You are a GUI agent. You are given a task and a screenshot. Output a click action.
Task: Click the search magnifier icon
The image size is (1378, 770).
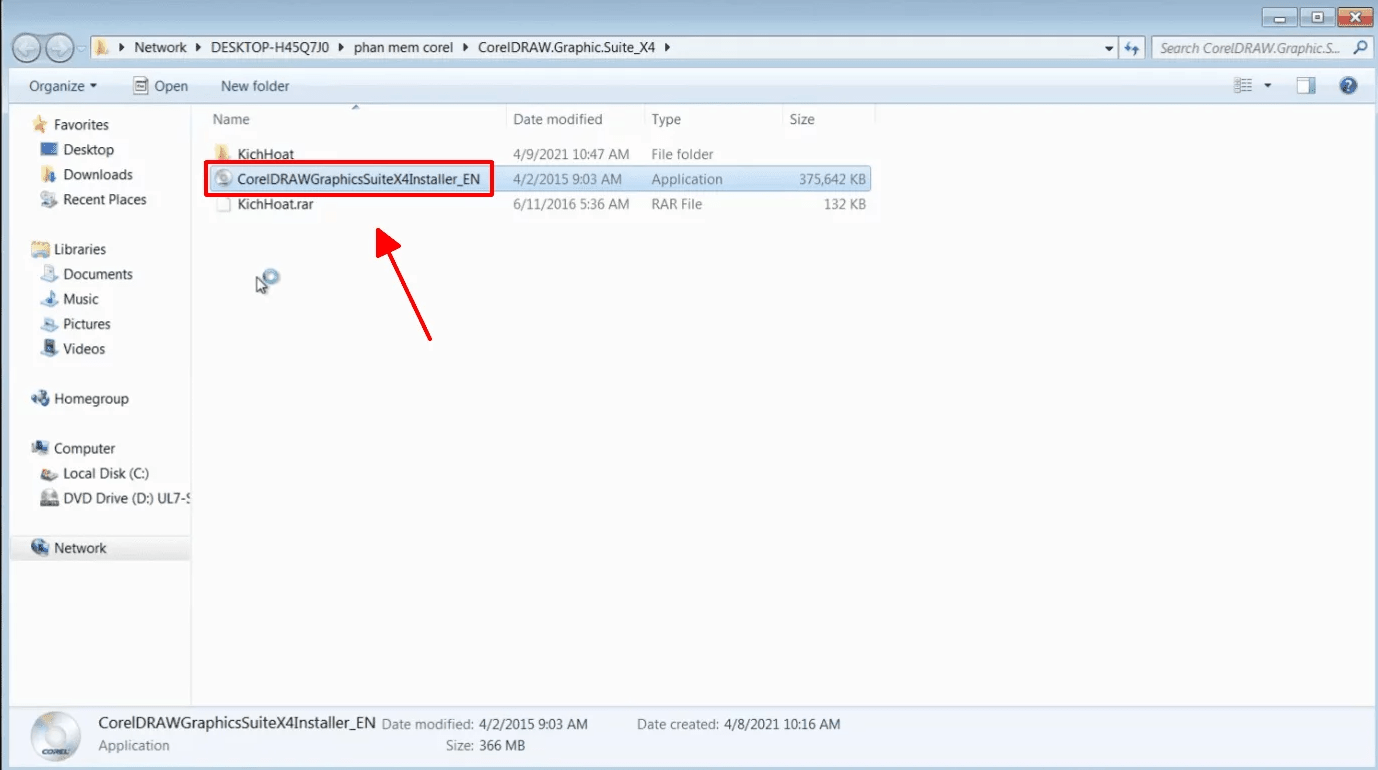tap(1361, 47)
